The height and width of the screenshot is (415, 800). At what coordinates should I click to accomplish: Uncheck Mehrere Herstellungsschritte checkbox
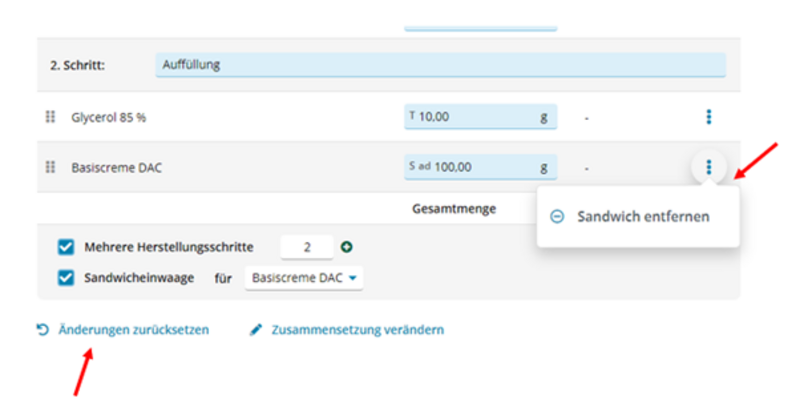[x=66, y=247]
